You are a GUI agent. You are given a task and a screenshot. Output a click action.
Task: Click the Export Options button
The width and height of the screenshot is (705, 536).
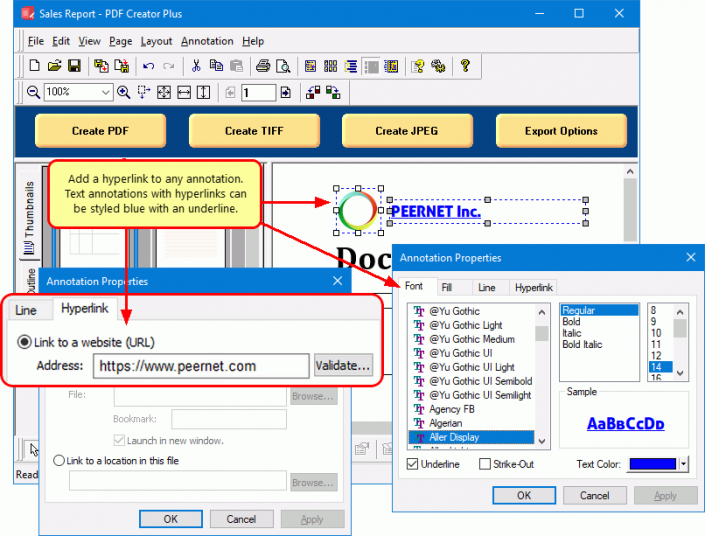[x=561, y=131]
